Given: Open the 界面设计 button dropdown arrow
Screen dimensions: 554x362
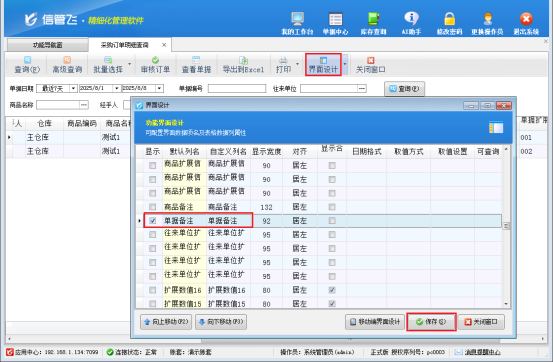Looking at the screenshot, I should 345,65.
